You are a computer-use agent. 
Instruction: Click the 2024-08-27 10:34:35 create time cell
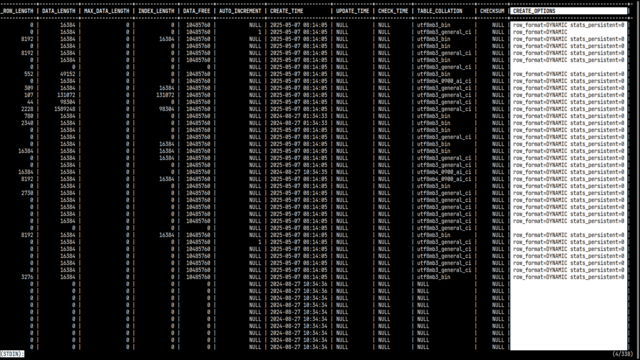point(299,172)
